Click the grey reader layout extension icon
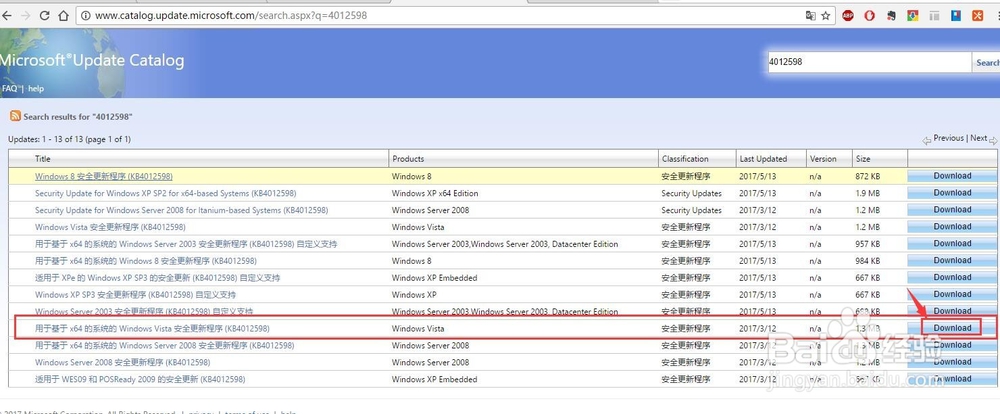The image size is (1000, 414). [934, 15]
